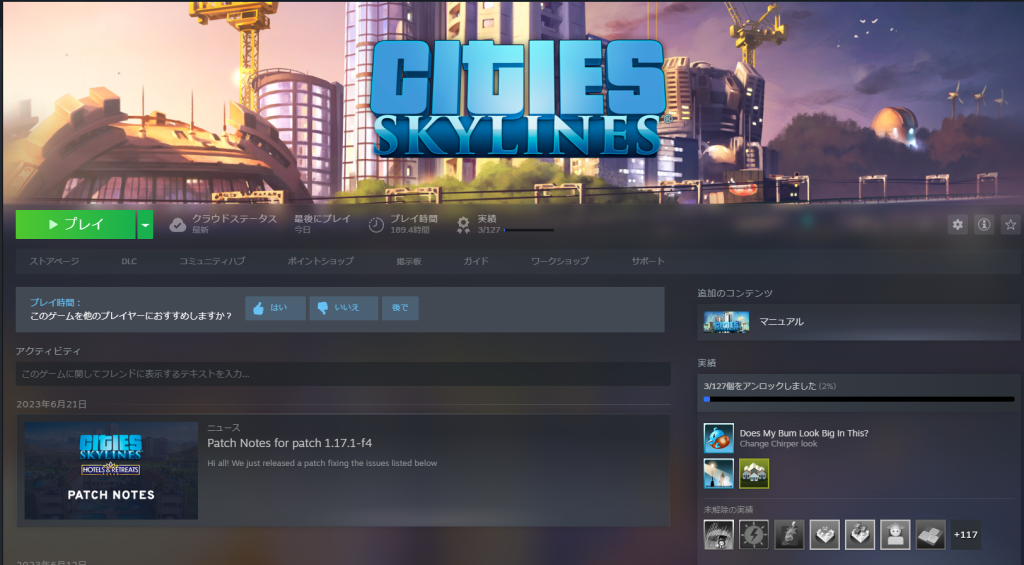
Task: Open the Patch Notes thumbnail image
Action: [x=111, y=470]
